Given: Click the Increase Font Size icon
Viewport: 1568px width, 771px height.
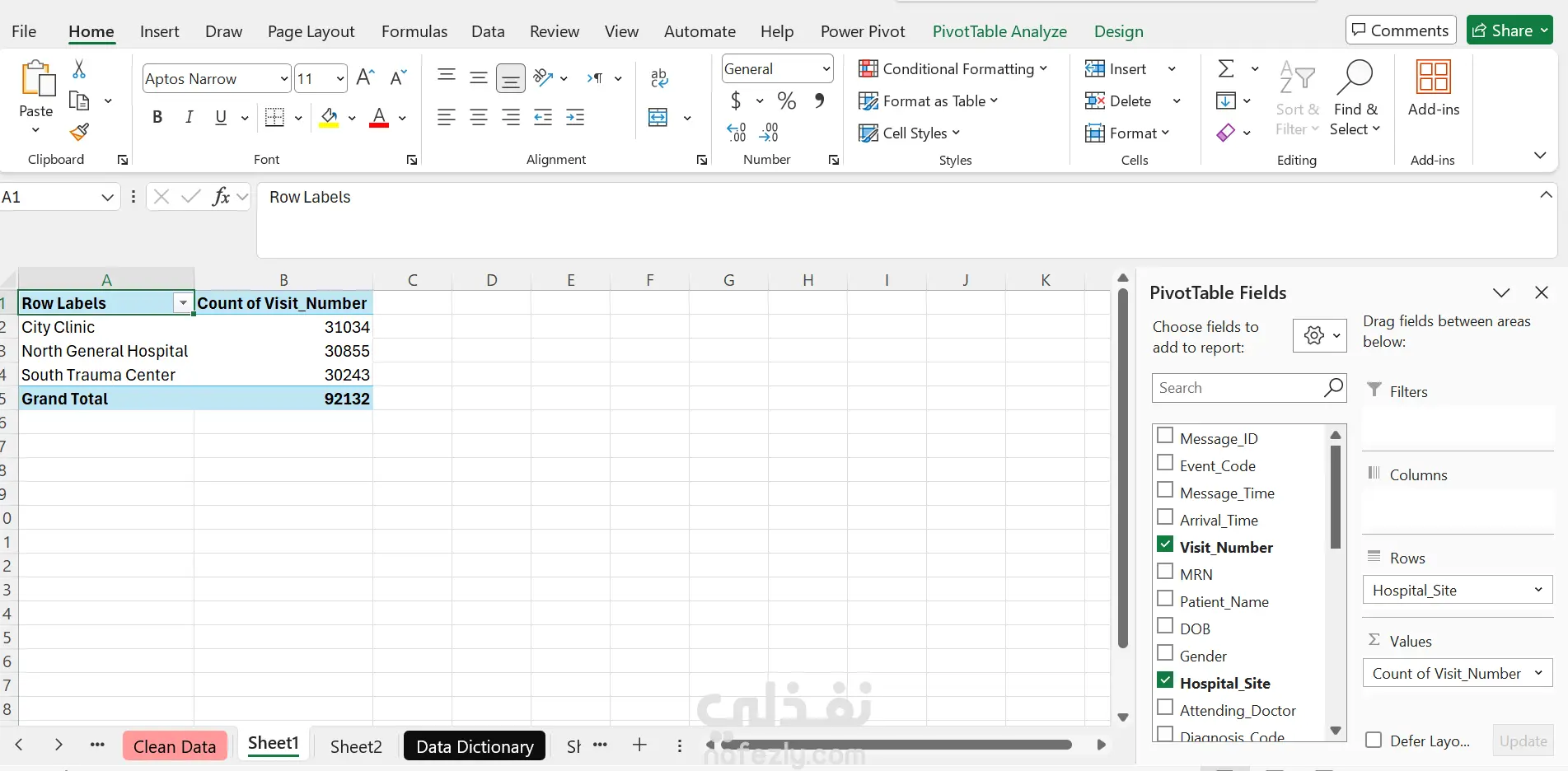Looking at the screenshot, I should [x=366, y=78].
